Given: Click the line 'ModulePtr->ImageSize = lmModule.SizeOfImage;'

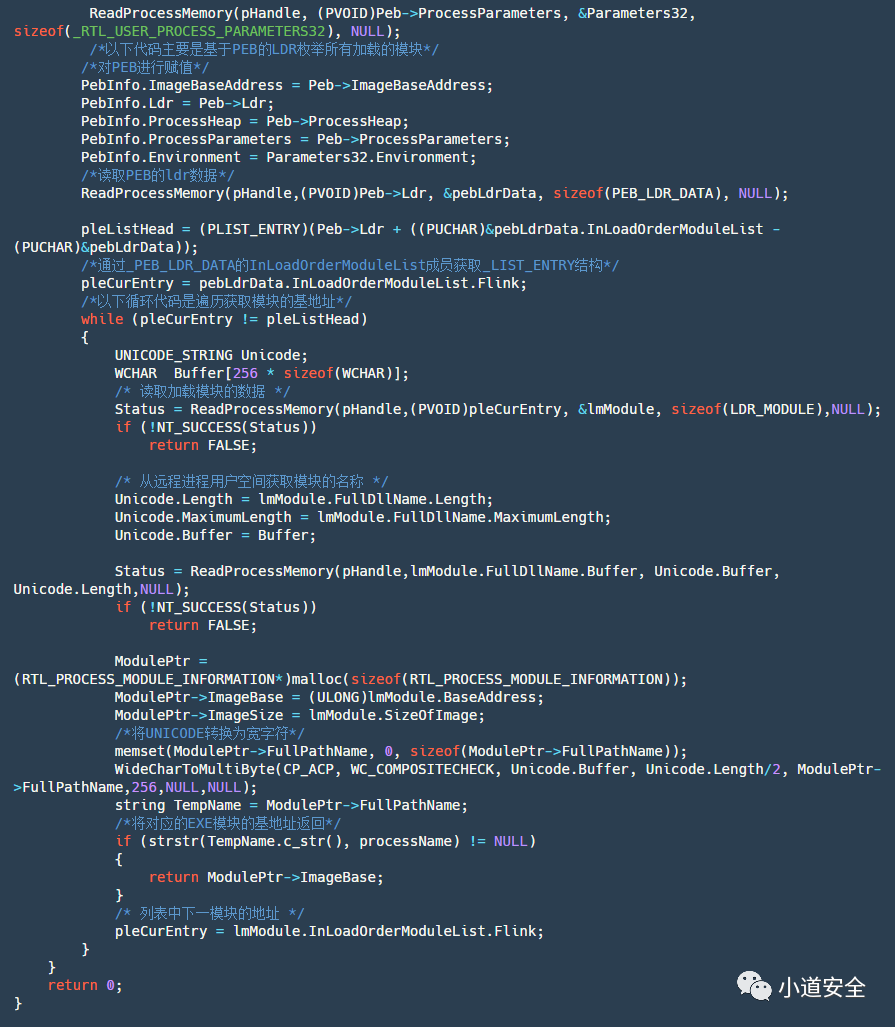Looking at the screenshot, I should [x=299, y=716].
